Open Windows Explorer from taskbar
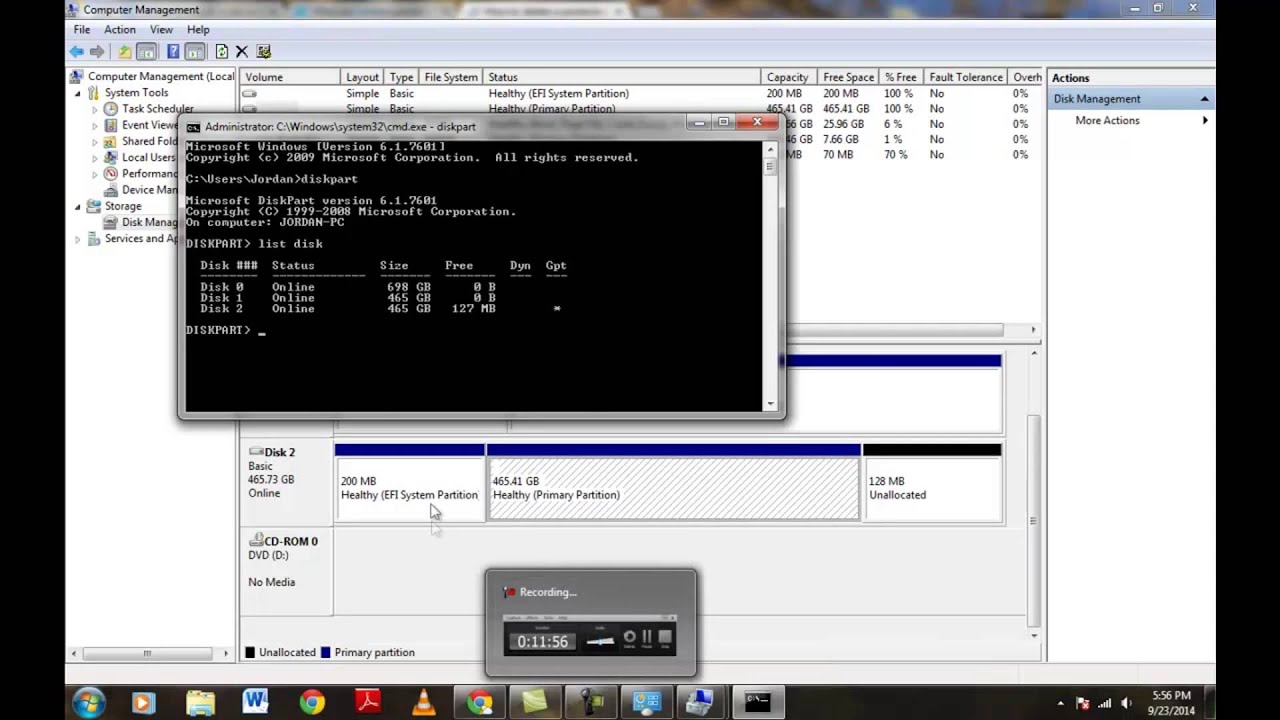The image size is (1280, 720). coord(199,703)
